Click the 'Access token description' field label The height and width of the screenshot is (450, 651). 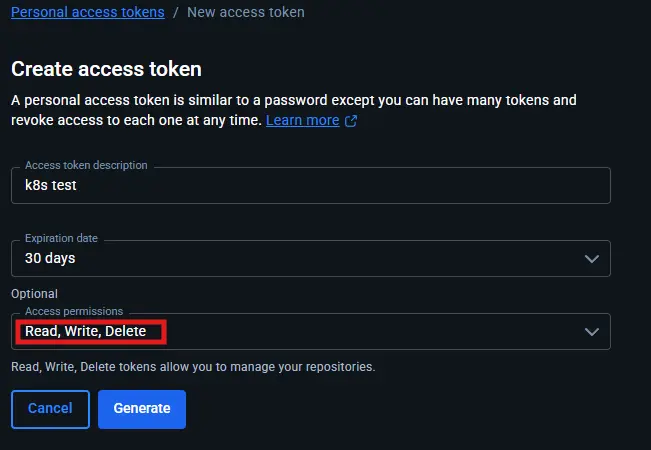point(86,165)
